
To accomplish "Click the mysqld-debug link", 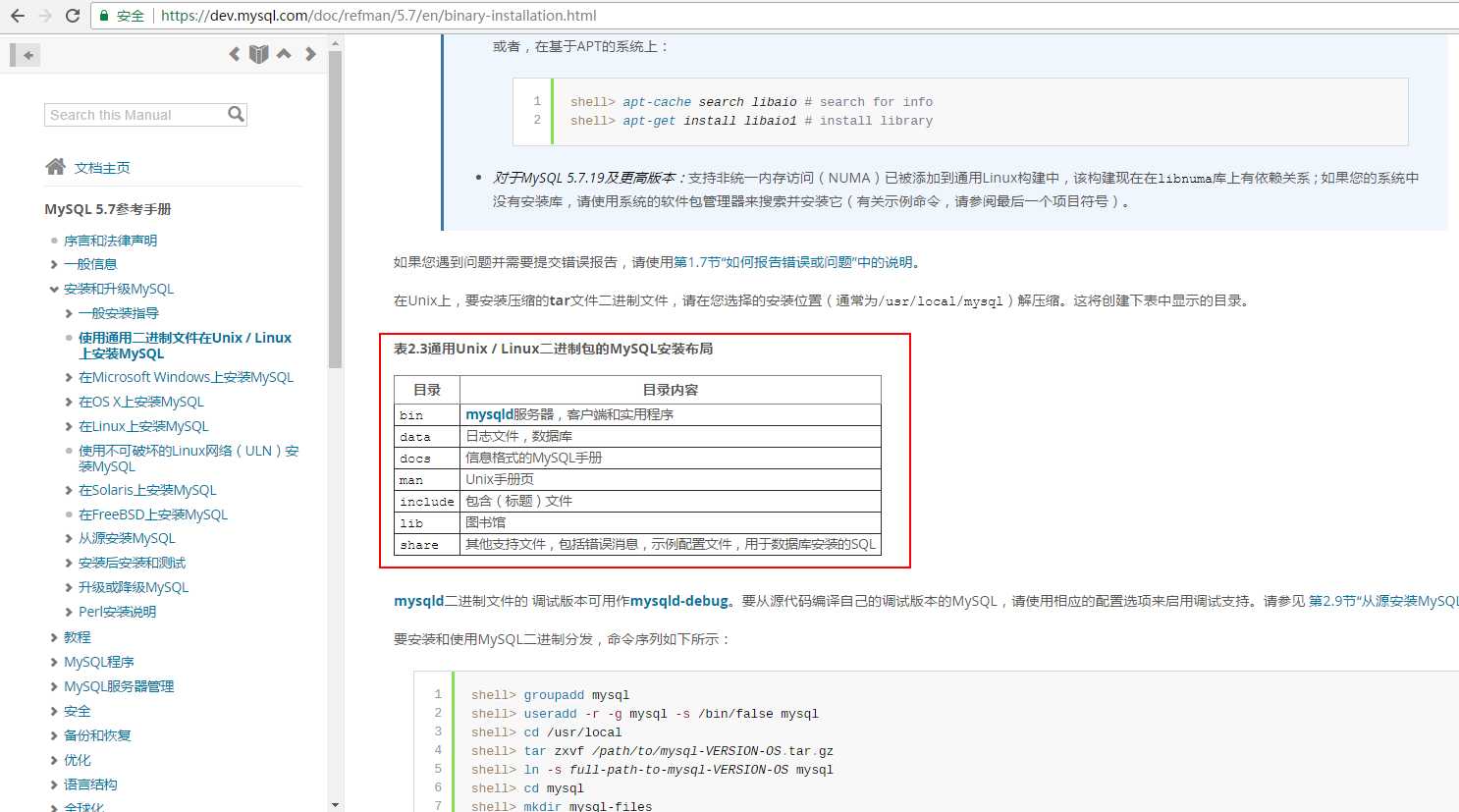I will (679, 601).
